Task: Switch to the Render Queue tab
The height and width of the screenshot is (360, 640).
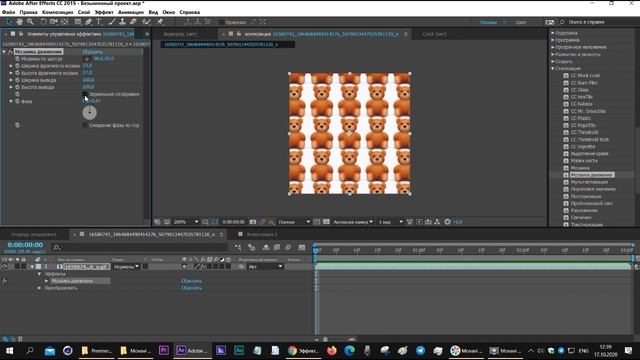Action: pyautogui.click(x=34, y=234)
